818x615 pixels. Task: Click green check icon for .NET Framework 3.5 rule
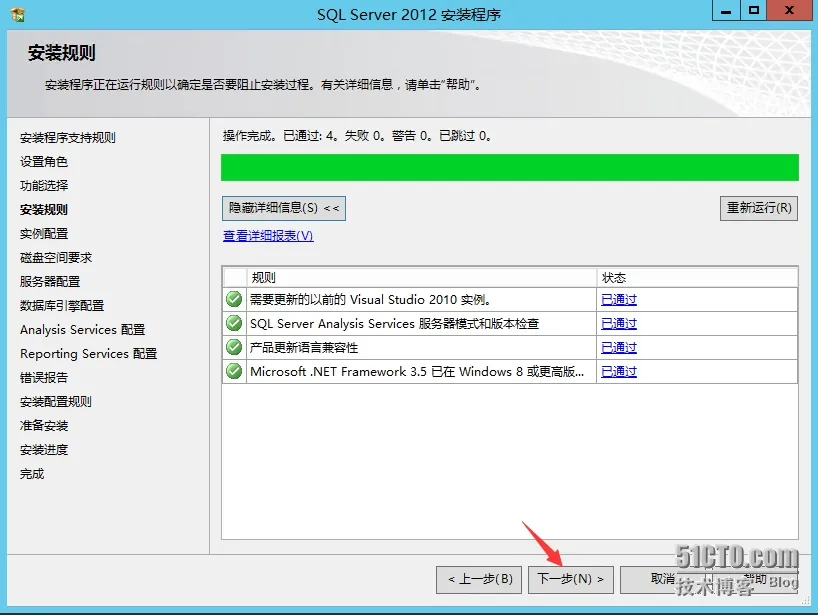(x=234, y=371)
